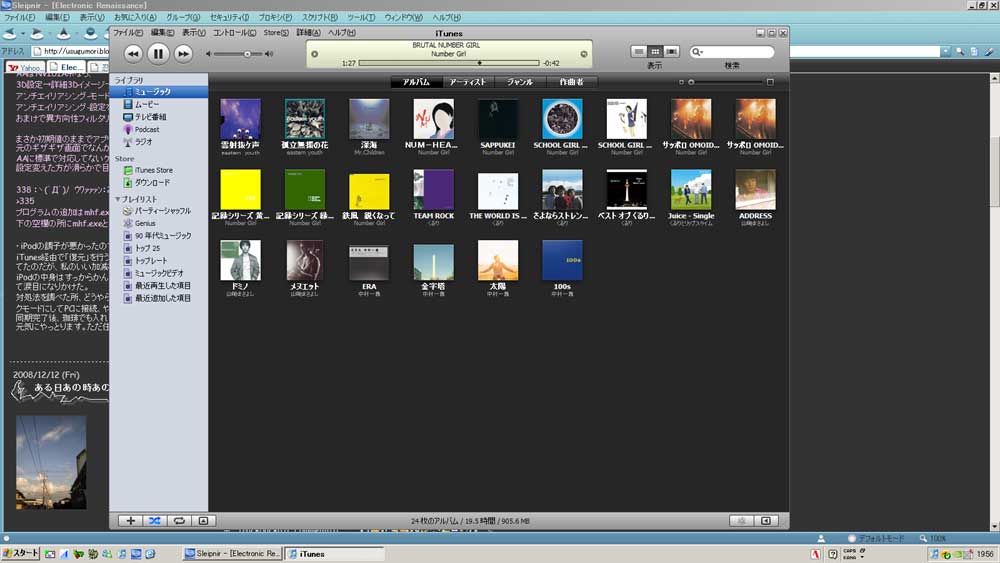Switch to Sleipnir taskbar button
This screenshot has width=1000, height=563.
point(233,553)
